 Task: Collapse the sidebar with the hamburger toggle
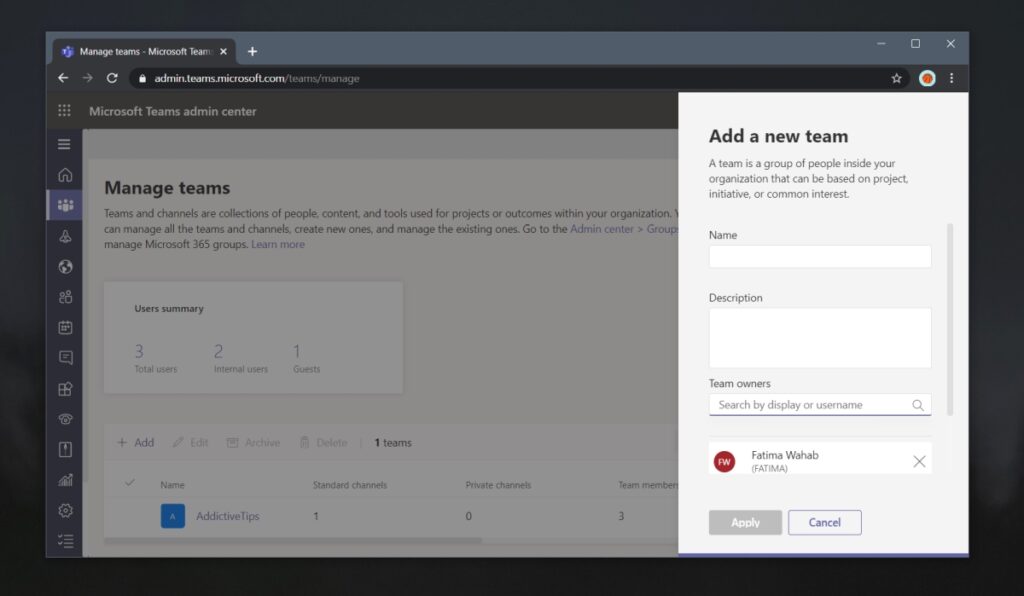65,143
